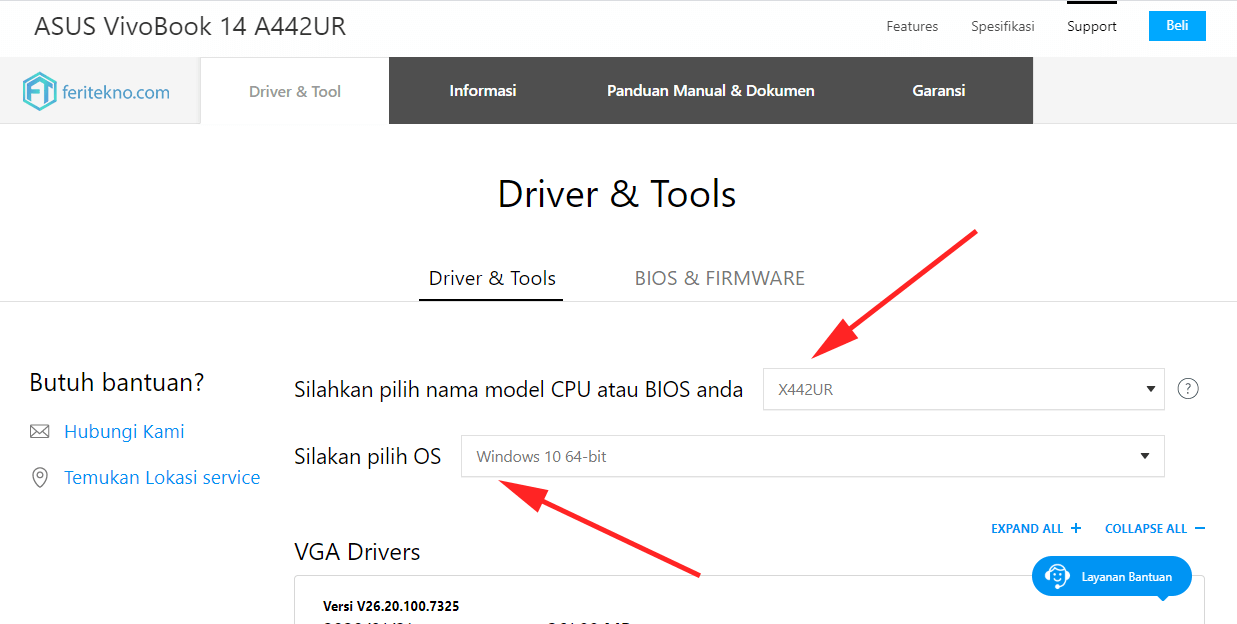1237x624 pixels.
Task: Click the ASUS VivoBook 14 A442UR title
Action: pos(190,26)
